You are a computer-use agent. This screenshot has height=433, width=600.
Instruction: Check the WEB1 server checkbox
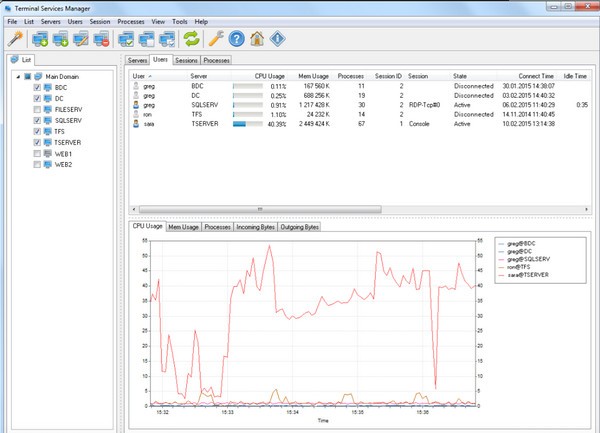click(37, 153)
